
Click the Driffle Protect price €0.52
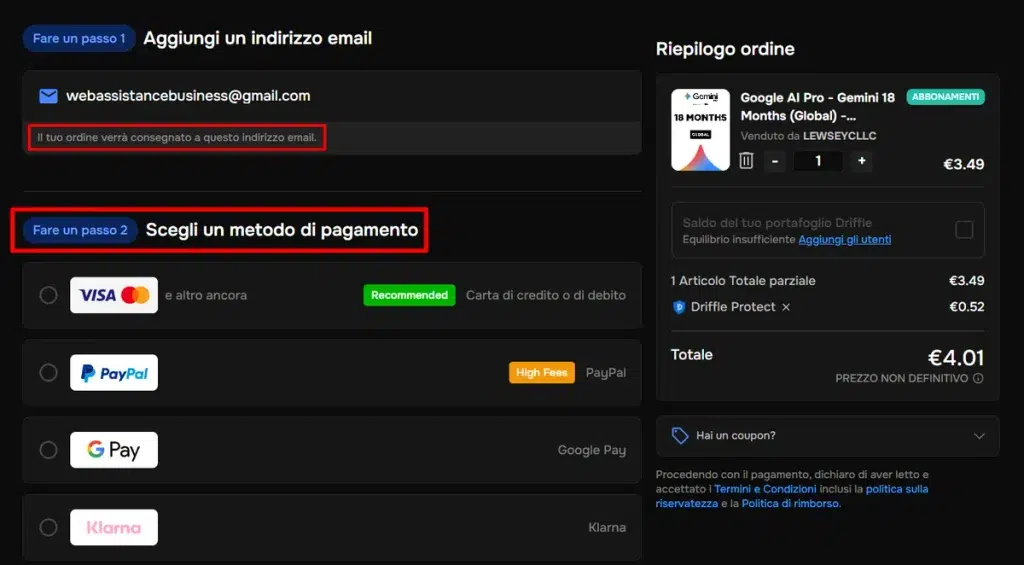click(967, 307)
